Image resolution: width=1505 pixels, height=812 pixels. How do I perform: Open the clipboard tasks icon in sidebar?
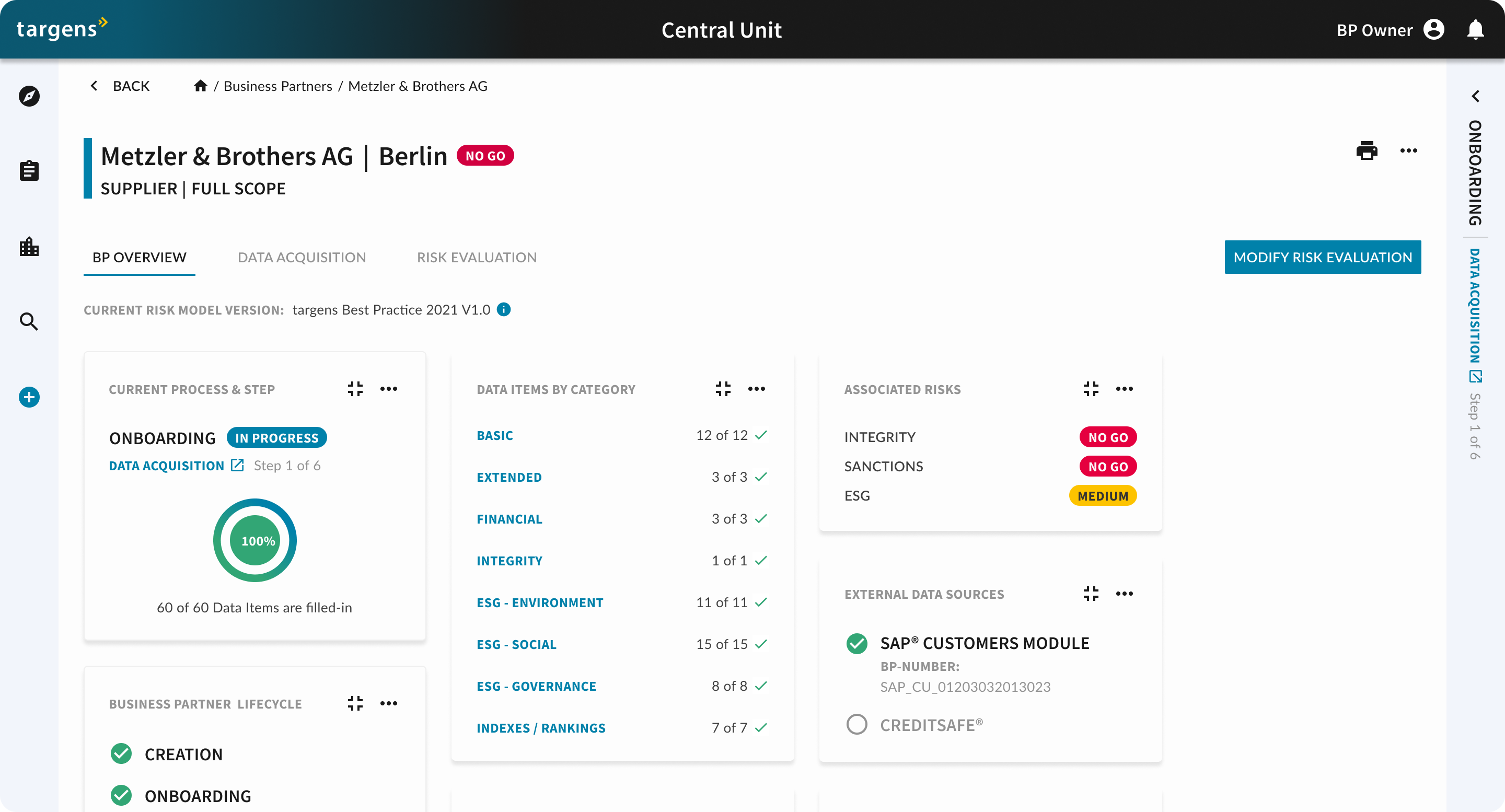coord(29,170)
